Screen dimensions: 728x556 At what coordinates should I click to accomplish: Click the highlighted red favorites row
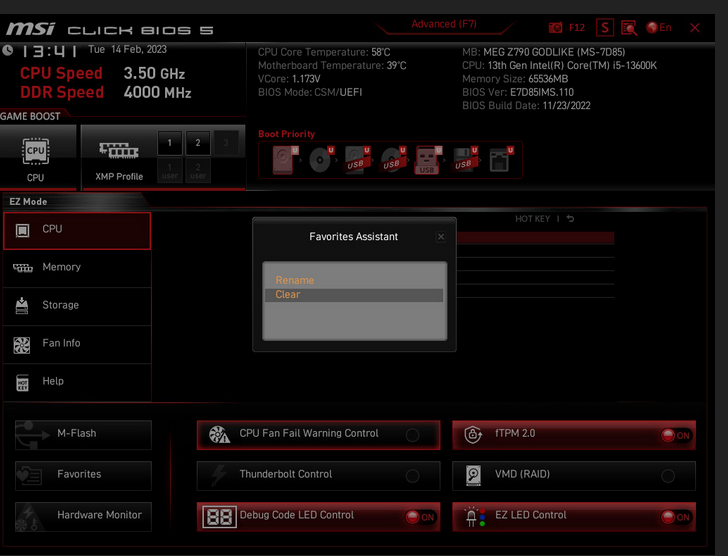point(535,238)
